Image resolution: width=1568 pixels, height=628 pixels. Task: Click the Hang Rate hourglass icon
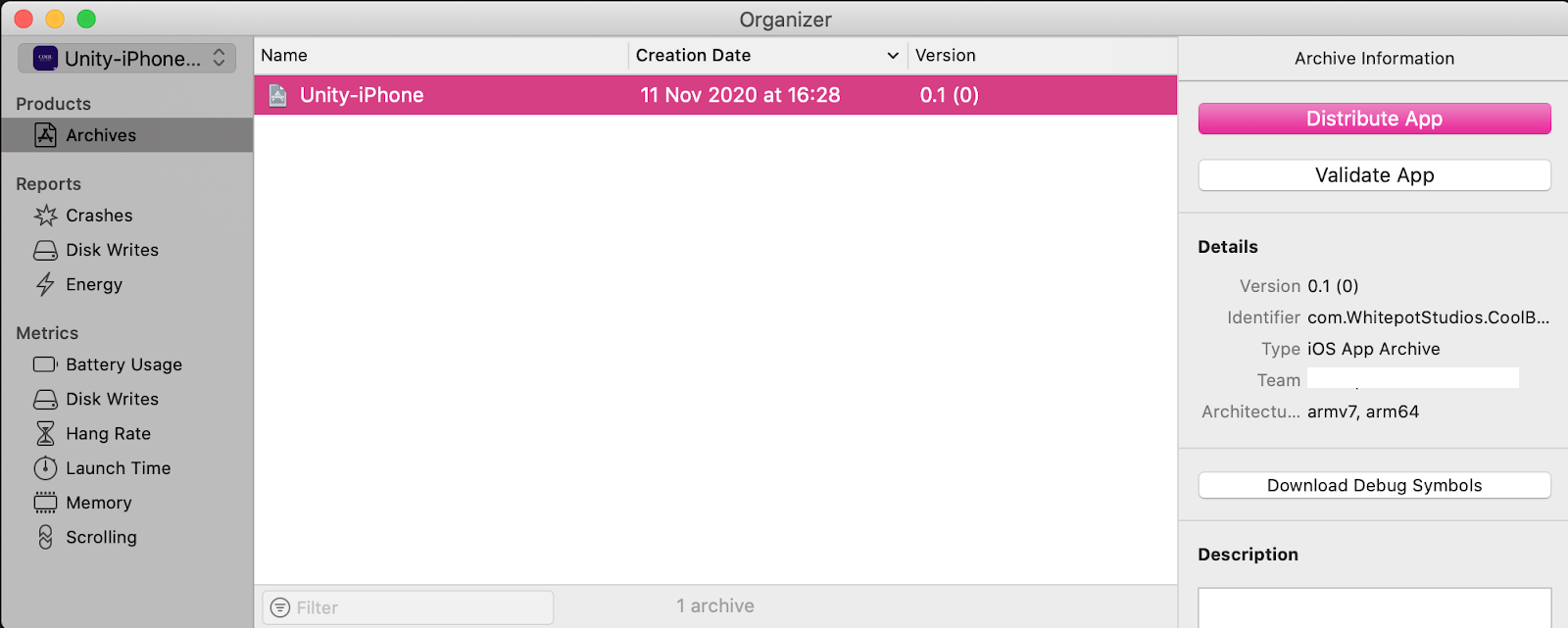(x=46, y=433)
